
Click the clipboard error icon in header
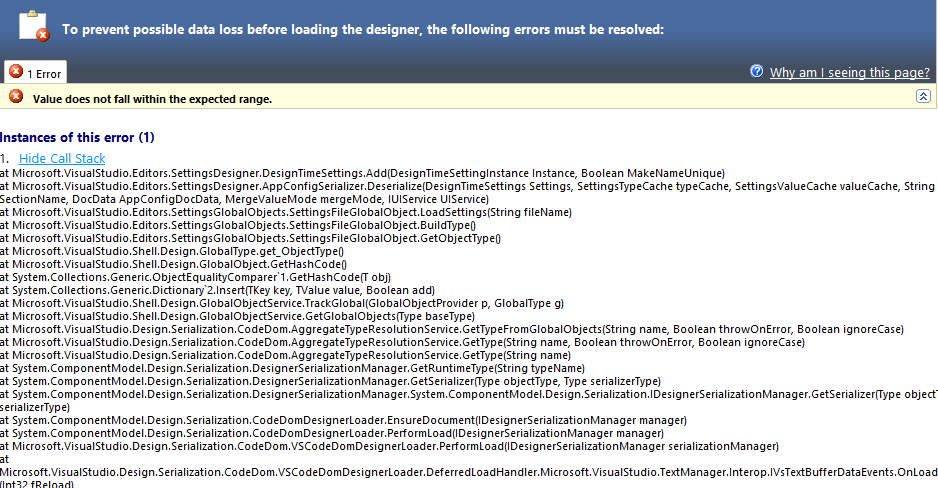[x=34, y=26]
